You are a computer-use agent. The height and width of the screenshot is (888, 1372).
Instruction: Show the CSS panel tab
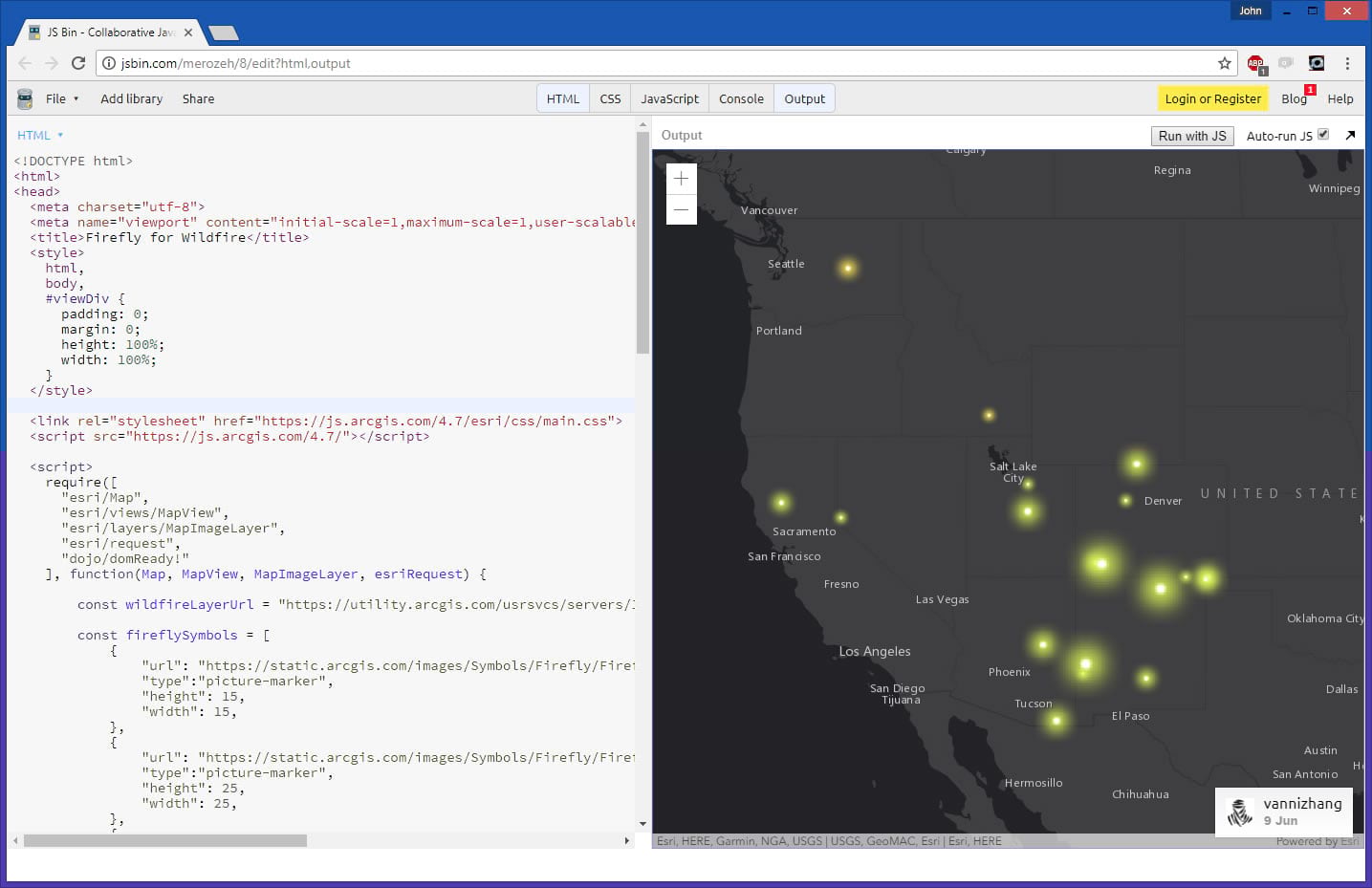click(x=610, y=98)
